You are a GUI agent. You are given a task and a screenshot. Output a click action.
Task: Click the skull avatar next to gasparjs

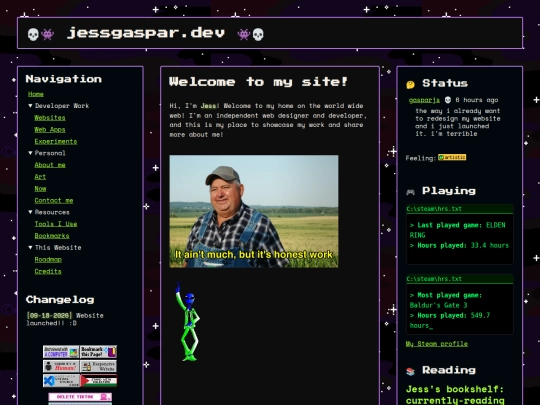(448, 100)
